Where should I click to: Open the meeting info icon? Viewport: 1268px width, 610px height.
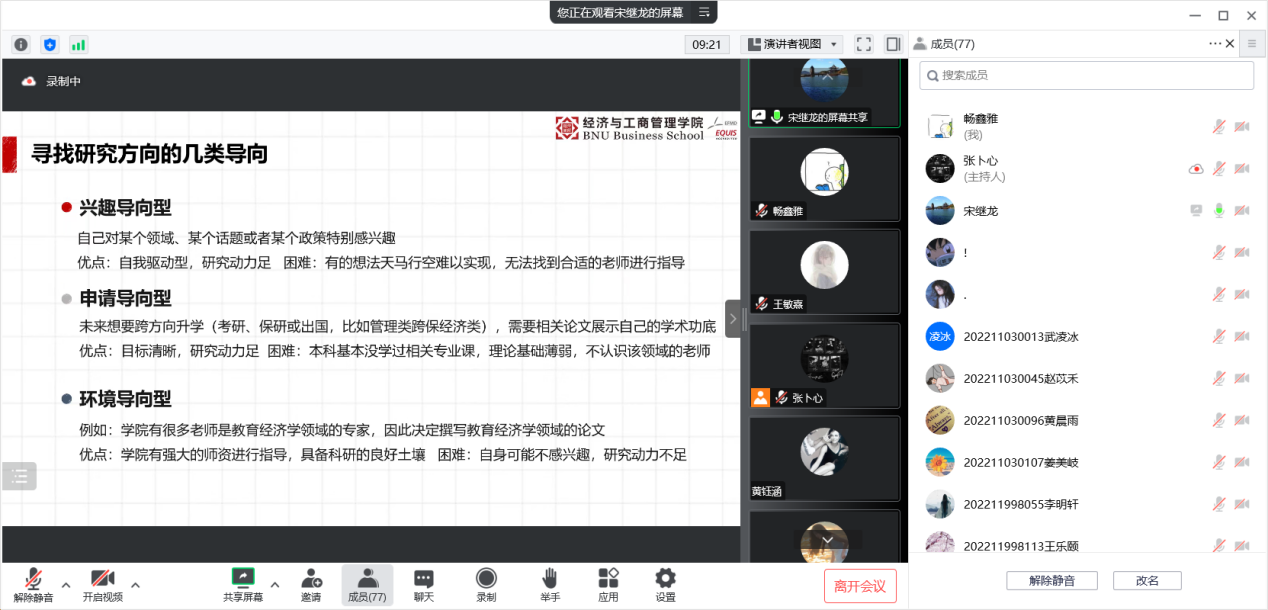click(21, 44)
